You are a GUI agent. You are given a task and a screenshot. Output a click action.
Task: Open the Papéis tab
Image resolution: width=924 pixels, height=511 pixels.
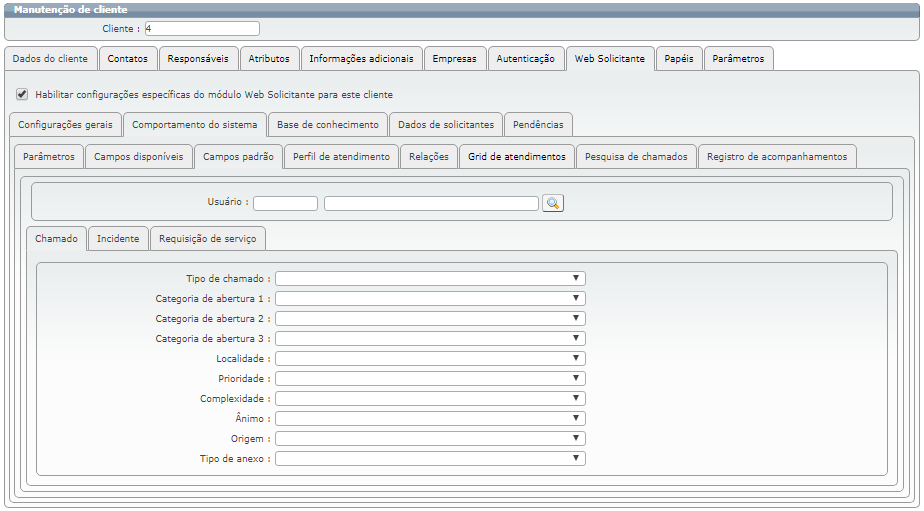coord(679,59)
